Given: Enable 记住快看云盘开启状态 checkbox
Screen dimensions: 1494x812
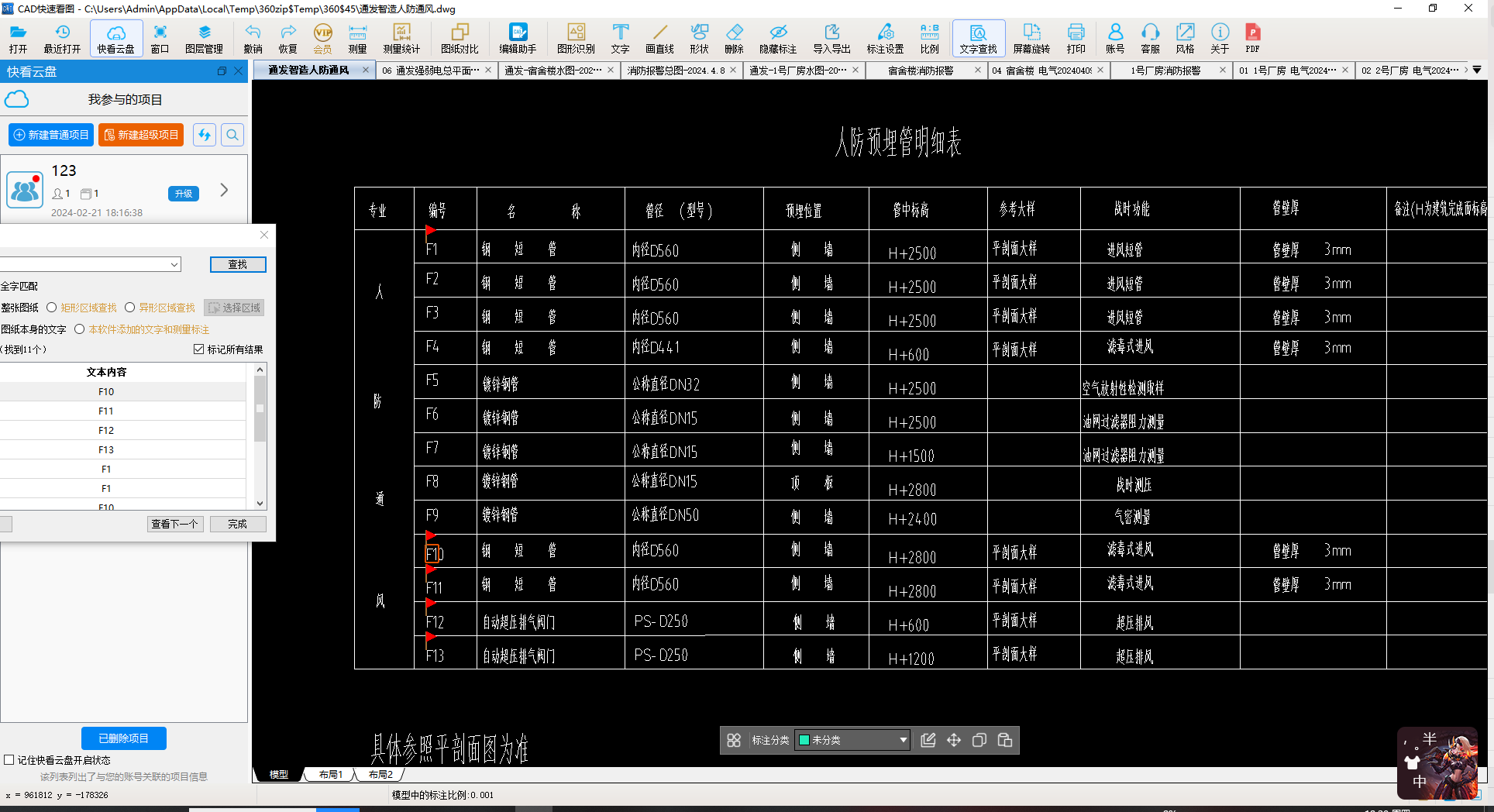Looking at the screenshot, I should (x=9, y=760).
